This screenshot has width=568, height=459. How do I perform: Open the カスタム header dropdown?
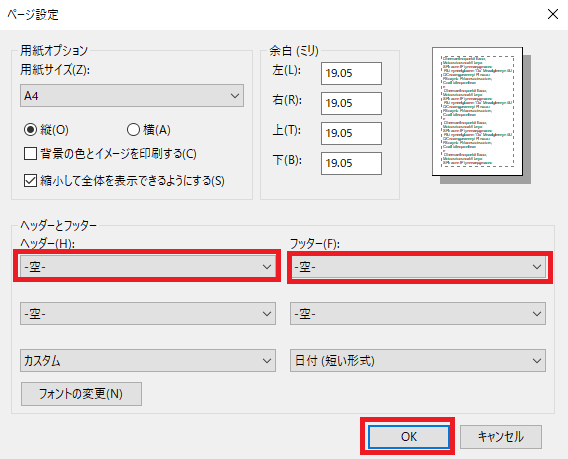[148, 360]
